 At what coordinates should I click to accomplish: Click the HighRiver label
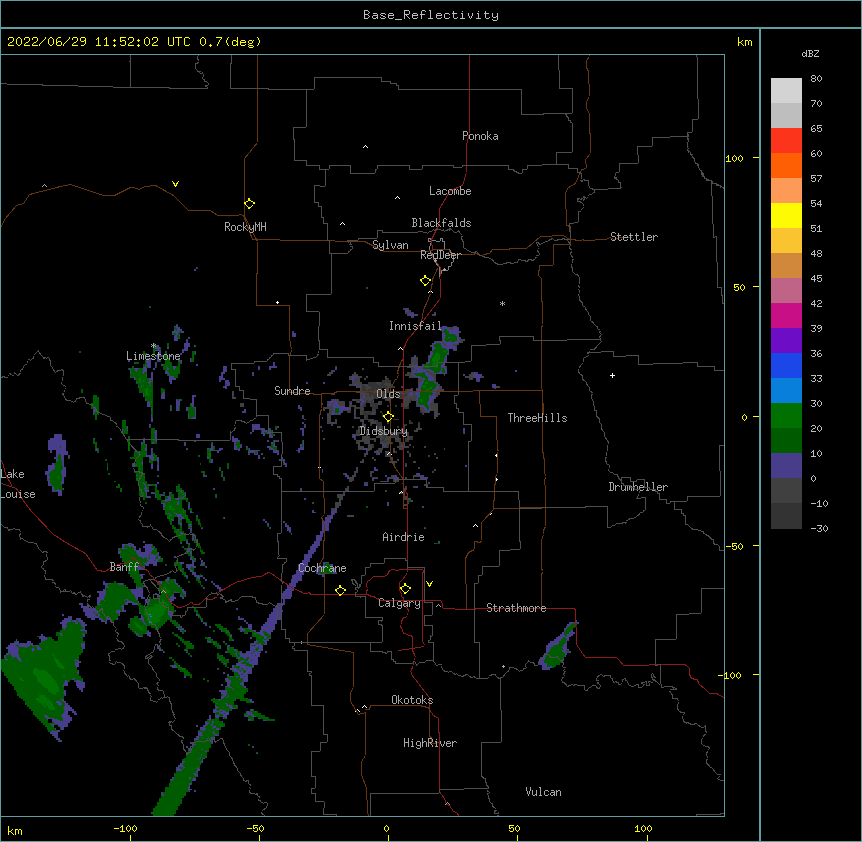coord(430,743)
